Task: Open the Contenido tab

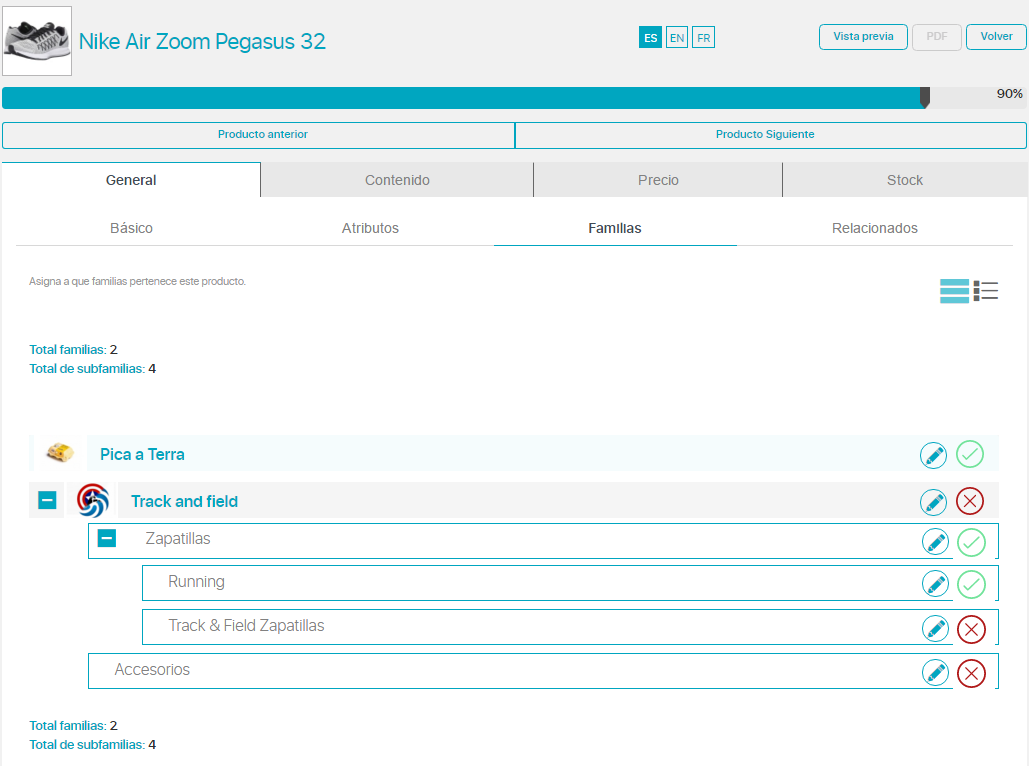Action: pyautogui.click(x=397, y=180)
